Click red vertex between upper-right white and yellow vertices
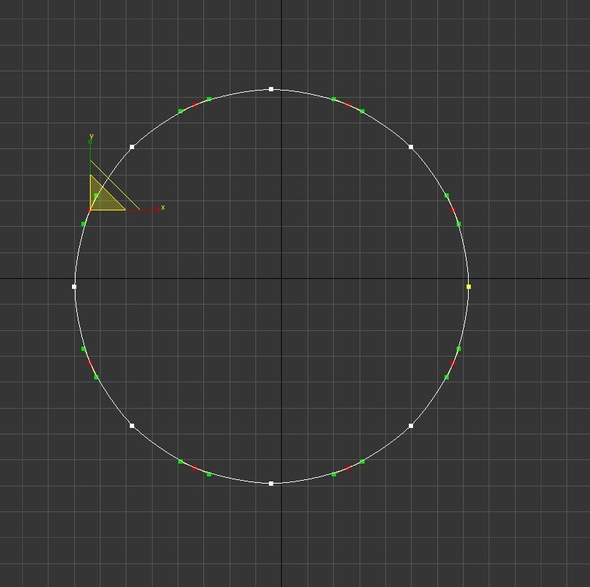Image resolution: width=590 pixels, height=587 pixels. [453, 210]
